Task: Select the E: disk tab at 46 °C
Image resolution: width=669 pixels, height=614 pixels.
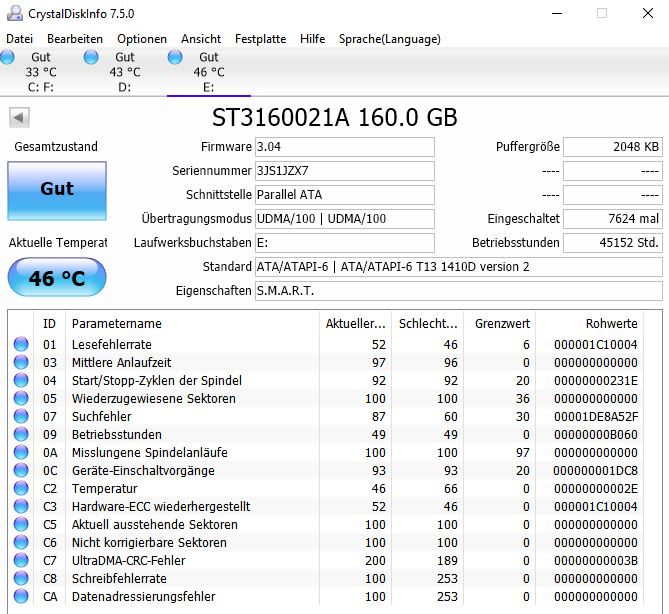Action: [209, 72]
